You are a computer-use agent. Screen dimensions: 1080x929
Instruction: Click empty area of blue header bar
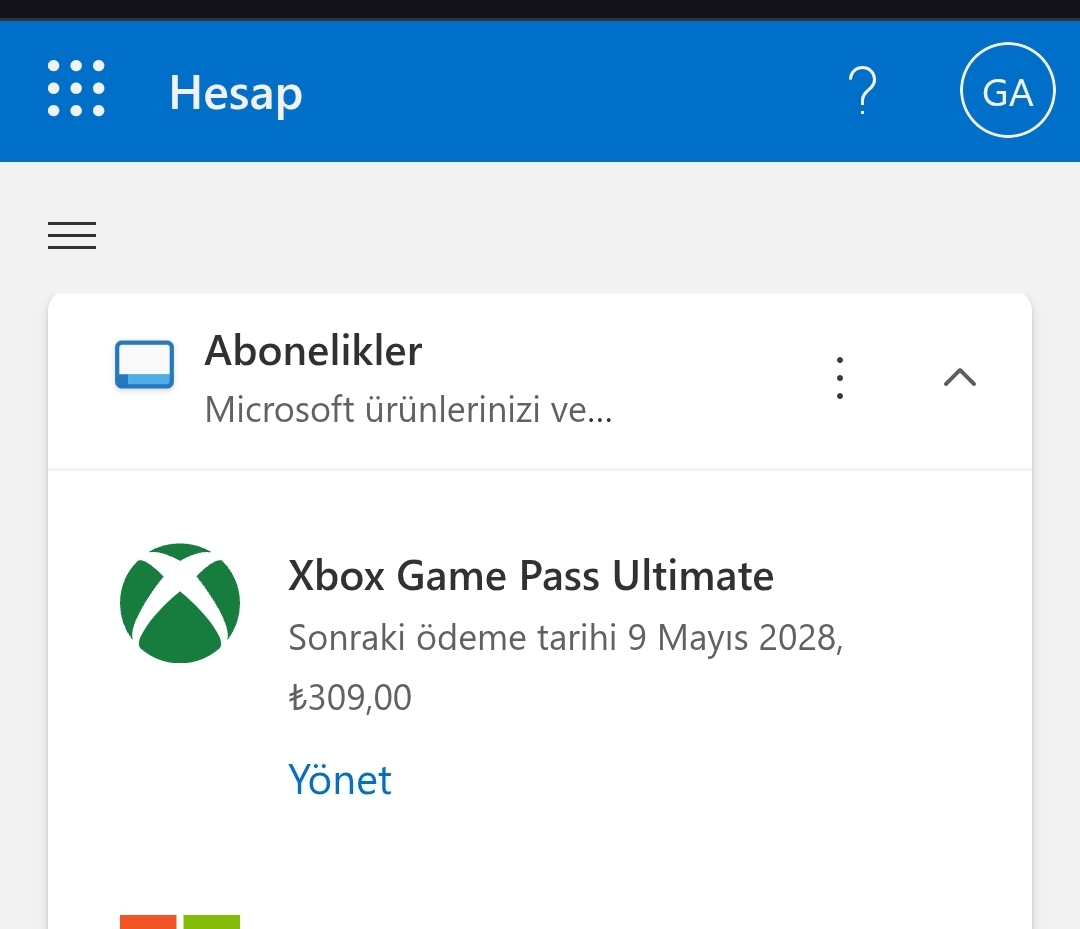pyautogui.click(x=572, y=92)
